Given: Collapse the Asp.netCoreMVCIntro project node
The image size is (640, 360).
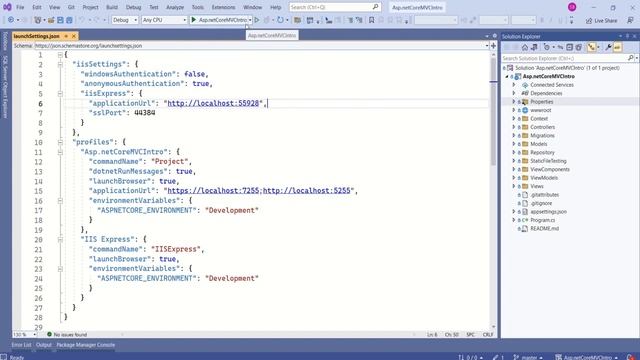Looking at the screenshot, I should click(x=507, y=76).
